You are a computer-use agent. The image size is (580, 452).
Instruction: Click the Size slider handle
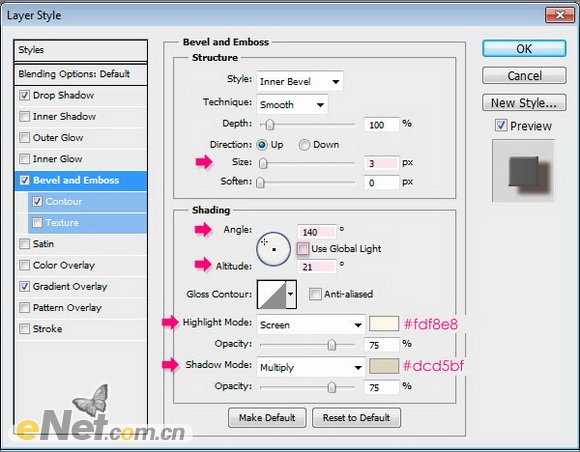click(x=263, y=163)
